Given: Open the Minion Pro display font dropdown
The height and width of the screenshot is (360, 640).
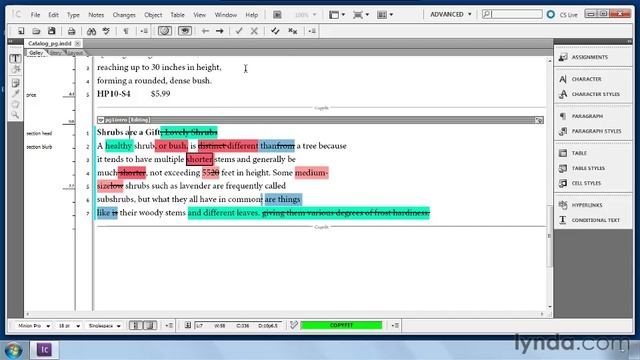Looking at the screenshot, I should click(x=33, y=326).
